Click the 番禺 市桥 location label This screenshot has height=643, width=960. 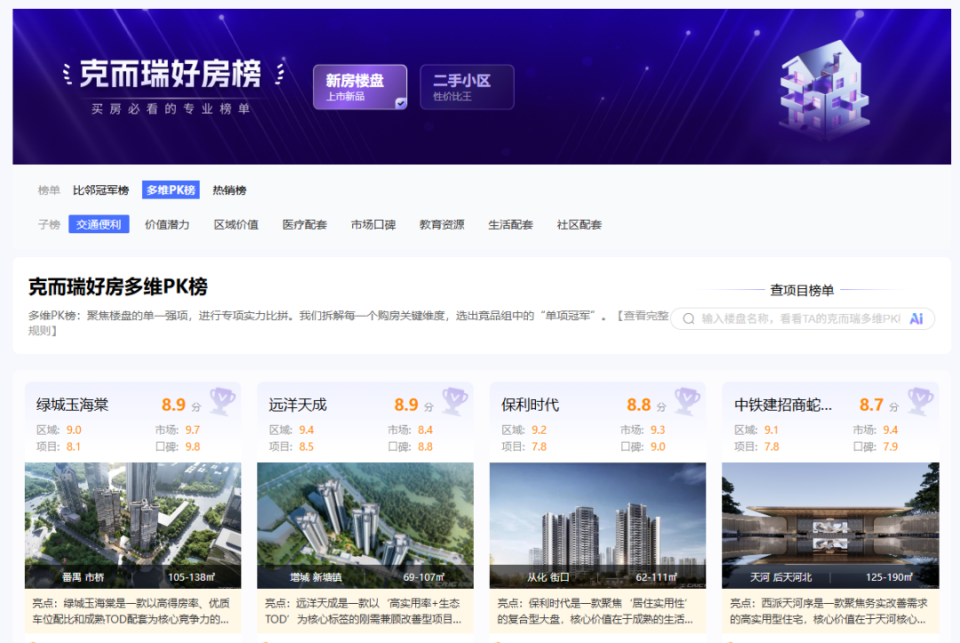(x=83, y=577)
